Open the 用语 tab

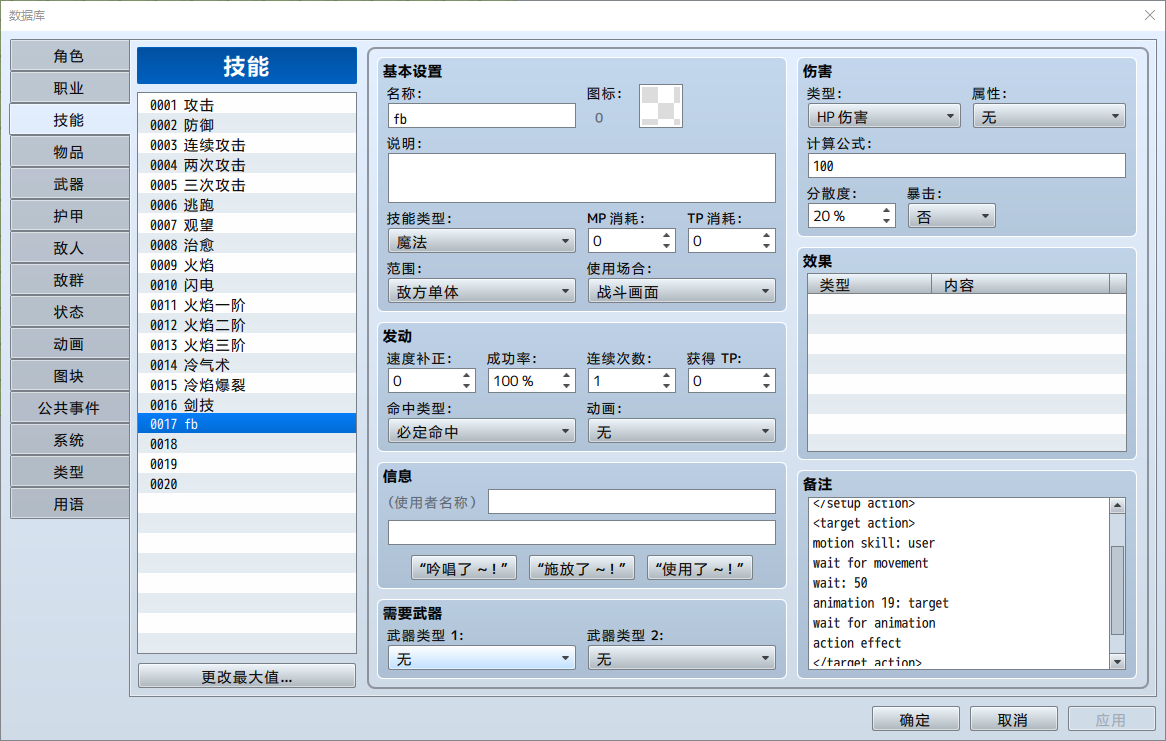click(69, 504)
